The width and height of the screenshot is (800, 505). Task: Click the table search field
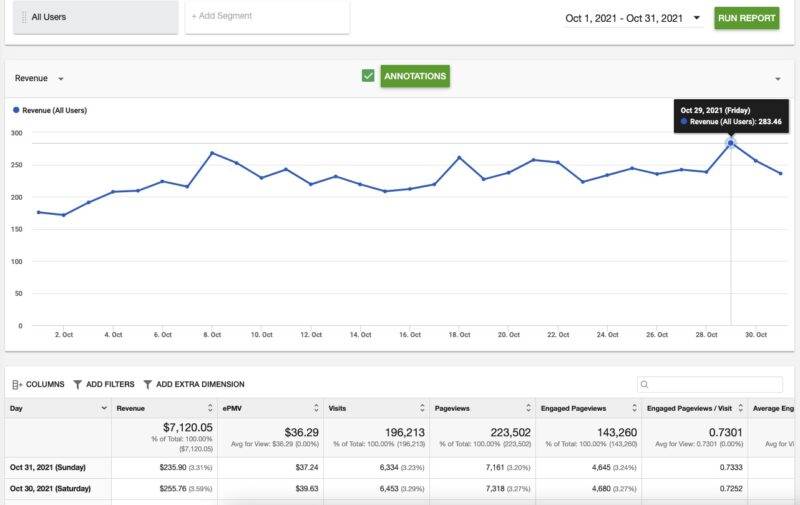pos(710,384)
